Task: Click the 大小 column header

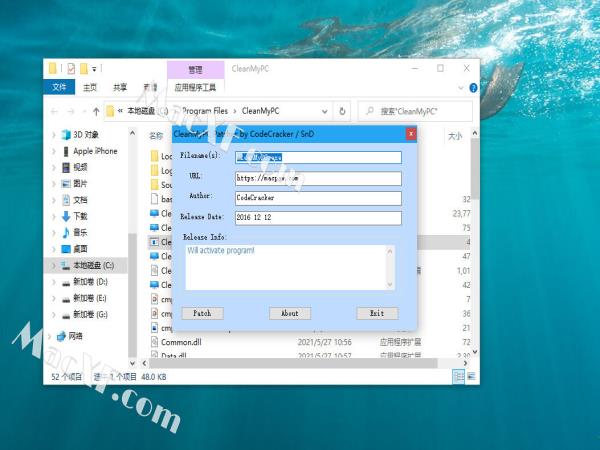Action: coord(455,136)
